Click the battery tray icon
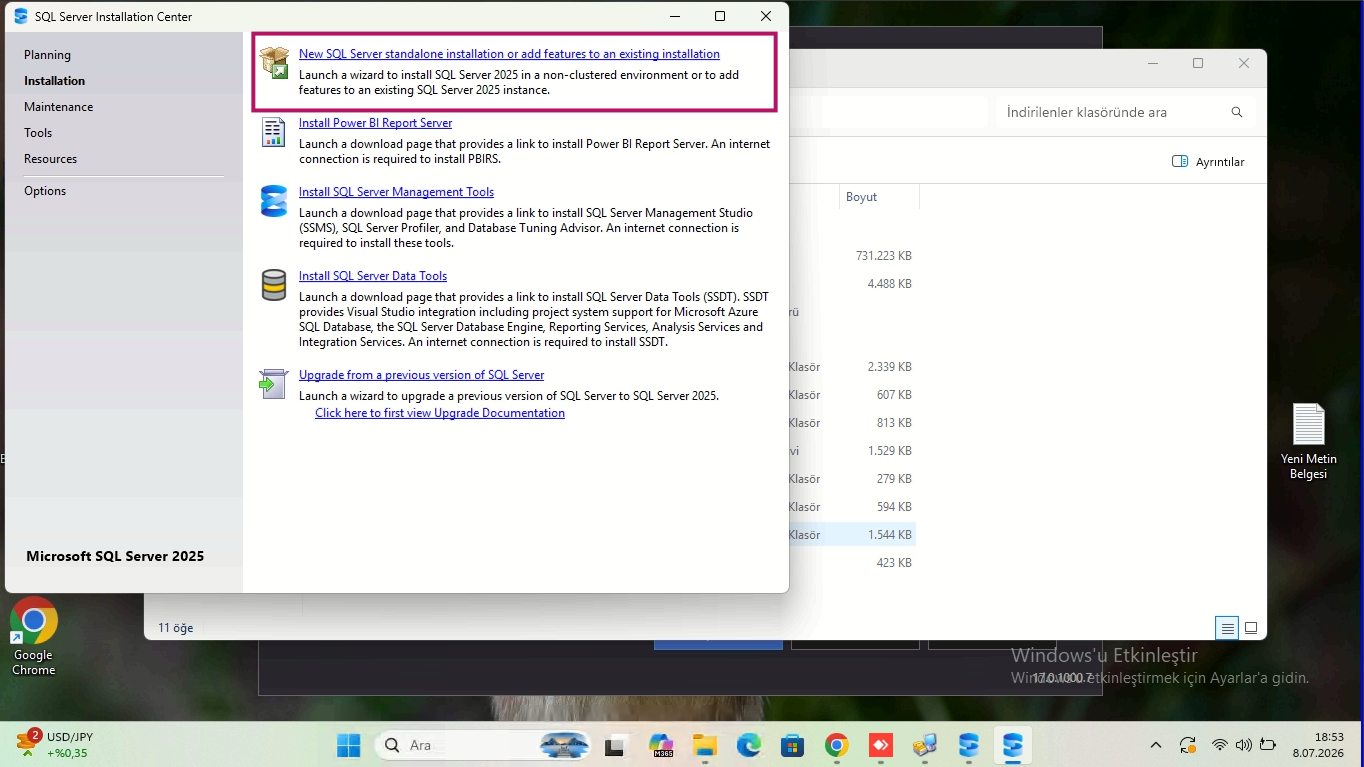This screenshot has width=1364, height=767. [1268, 745]
